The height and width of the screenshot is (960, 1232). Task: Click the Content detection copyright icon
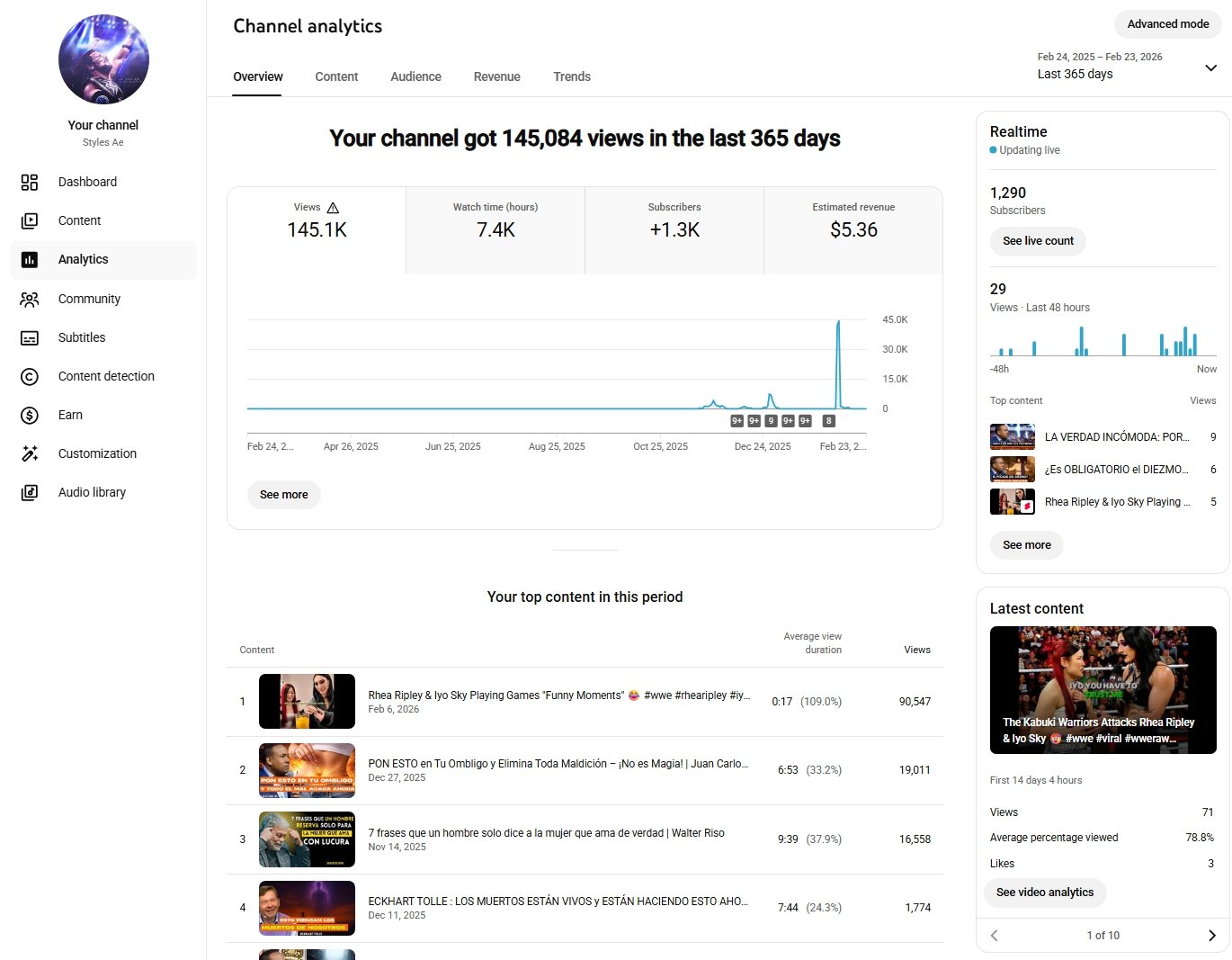click(x=30, y=377)
